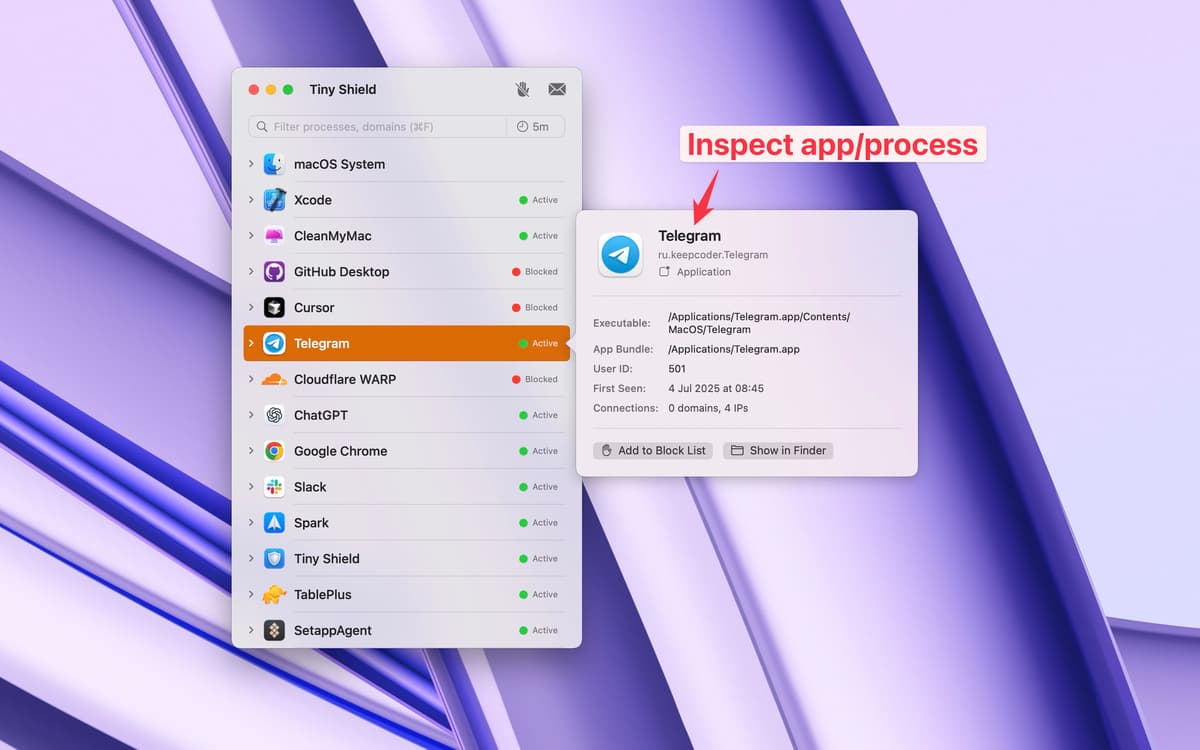1200x750 pixels.
Task: Select the CleanMyMac app icon
Action: (274, 236)
